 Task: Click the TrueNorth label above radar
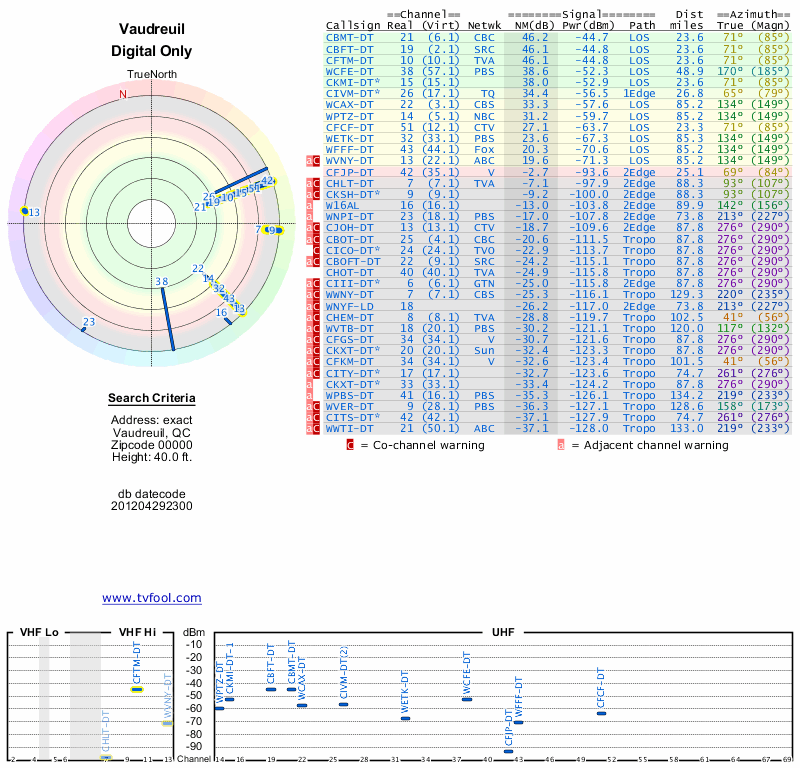[152, 75]
